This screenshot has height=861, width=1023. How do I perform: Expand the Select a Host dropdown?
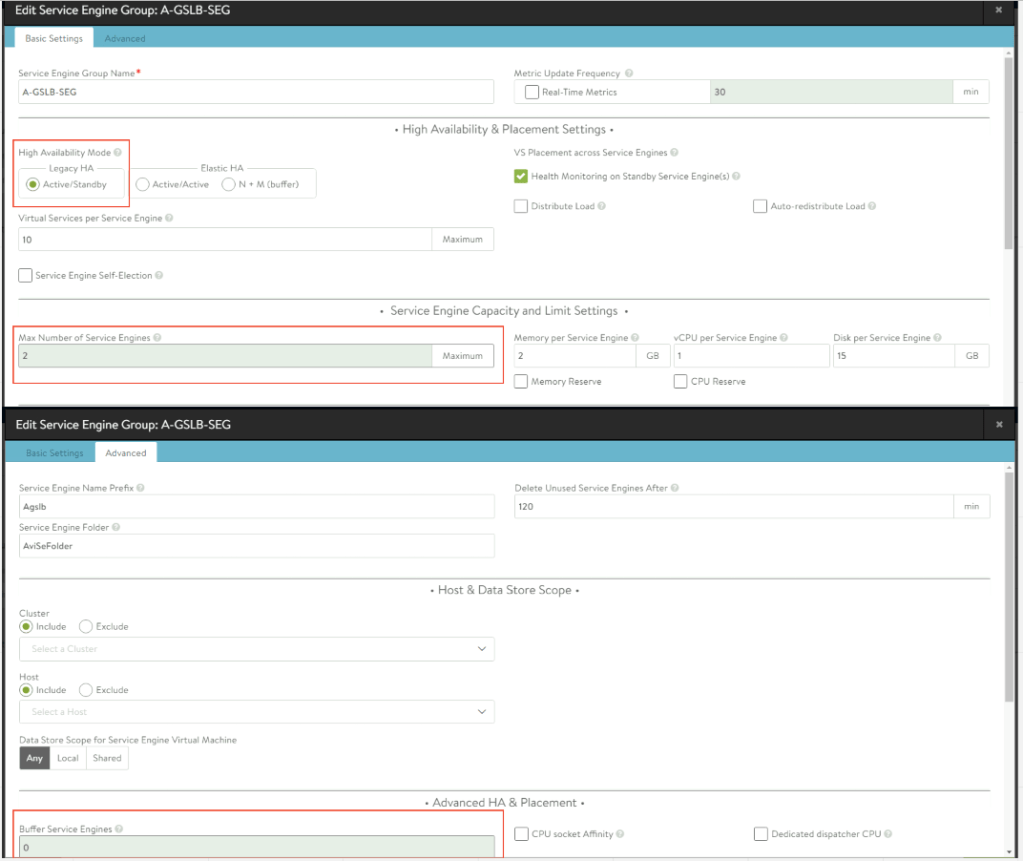(x=257, y=712)
